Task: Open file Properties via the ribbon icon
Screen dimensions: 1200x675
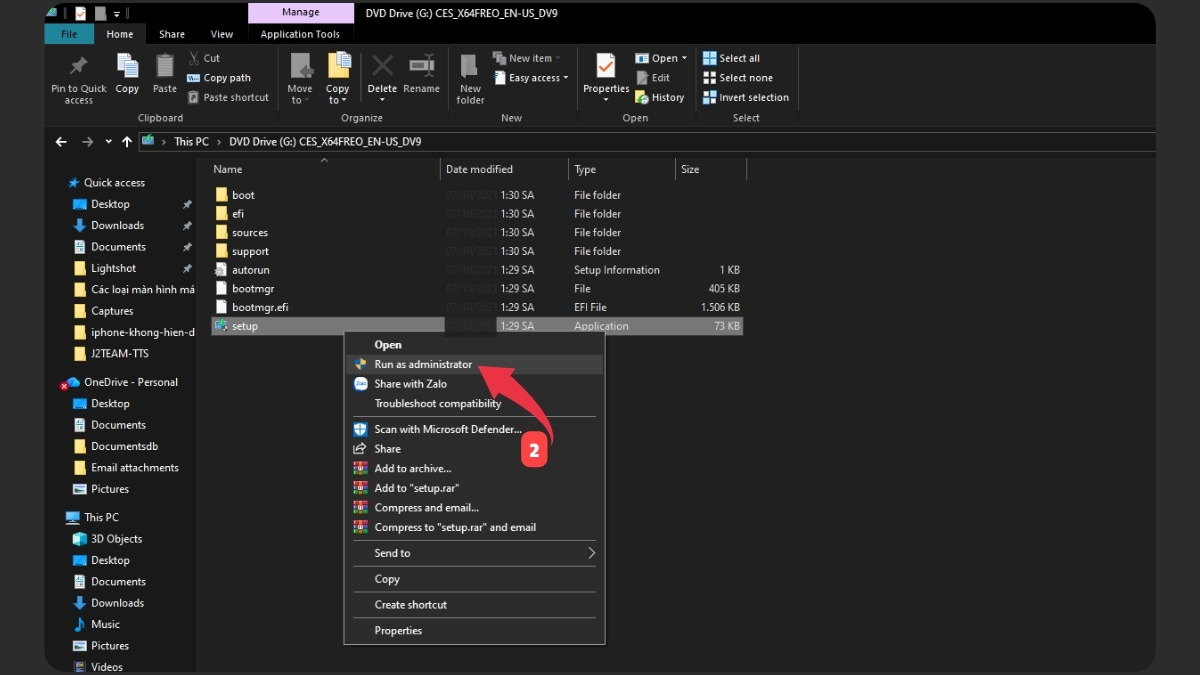Action: pos(605,74)
